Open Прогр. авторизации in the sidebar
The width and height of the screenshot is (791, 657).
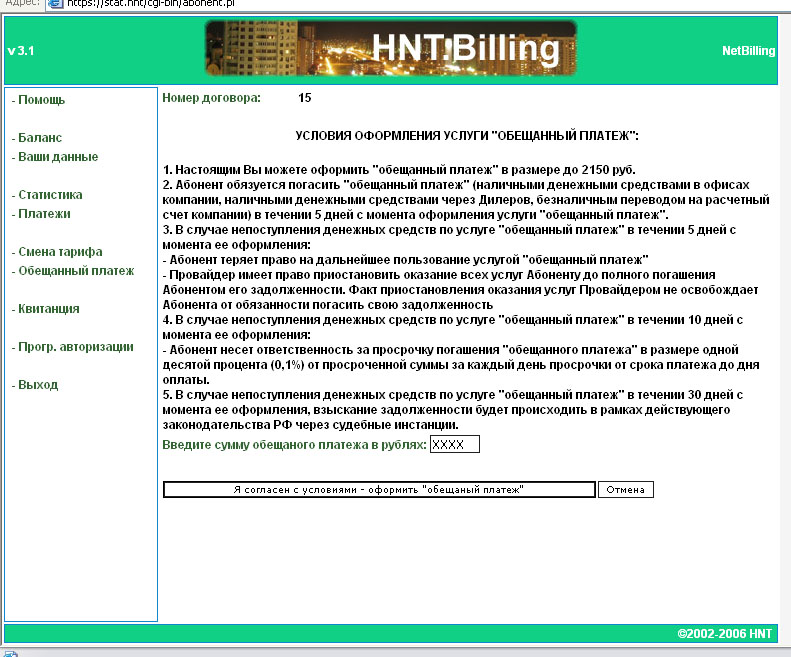(x=76, y=347)
